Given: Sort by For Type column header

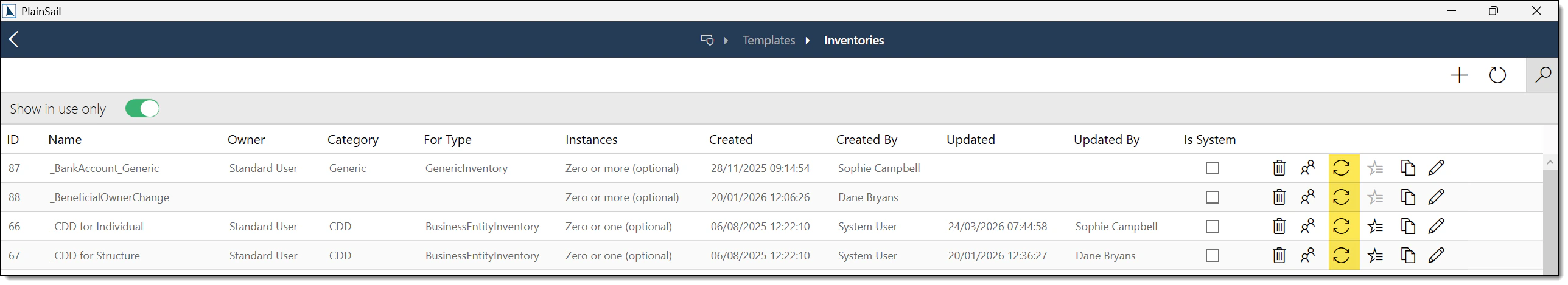Looking at the screenshot, I should (x=448, y=140).
